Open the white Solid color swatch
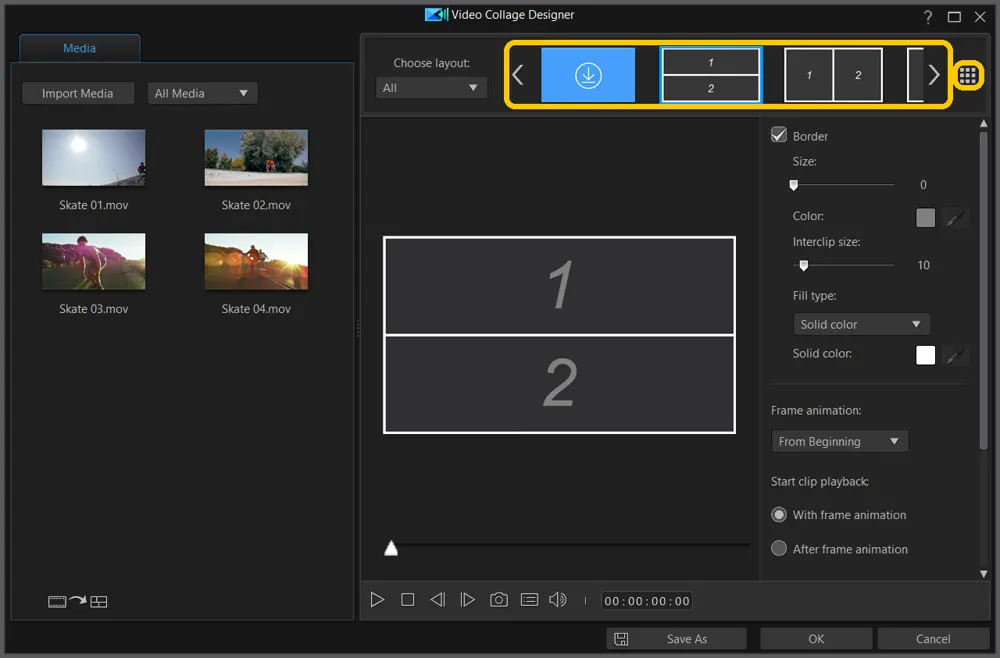This screenshot has height=658, width=1000. pos(925,355)
